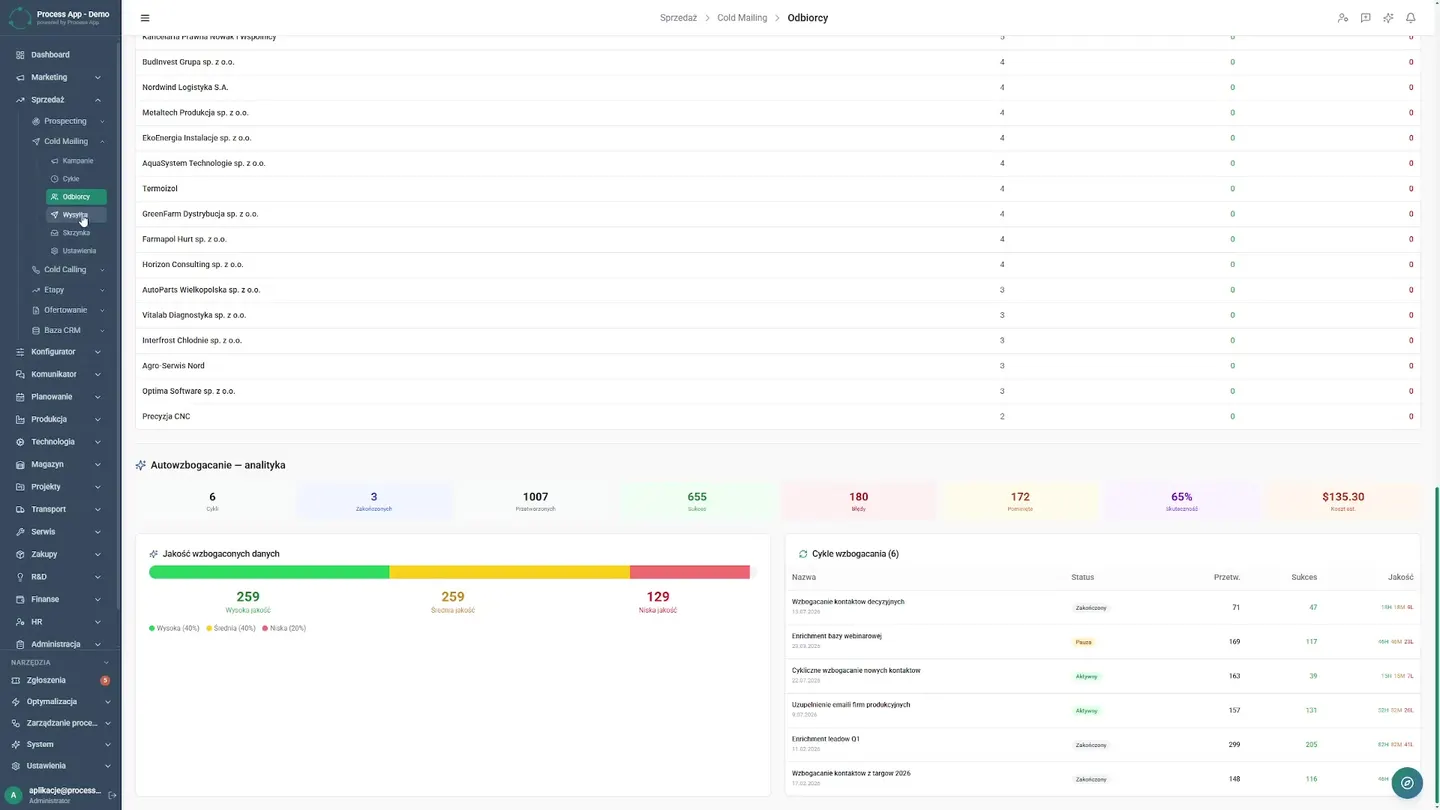Toggle the hamburger sidebar menu button
This screenshot has width=1440, height=810.
pyautogui.click(x=145, y=18)
